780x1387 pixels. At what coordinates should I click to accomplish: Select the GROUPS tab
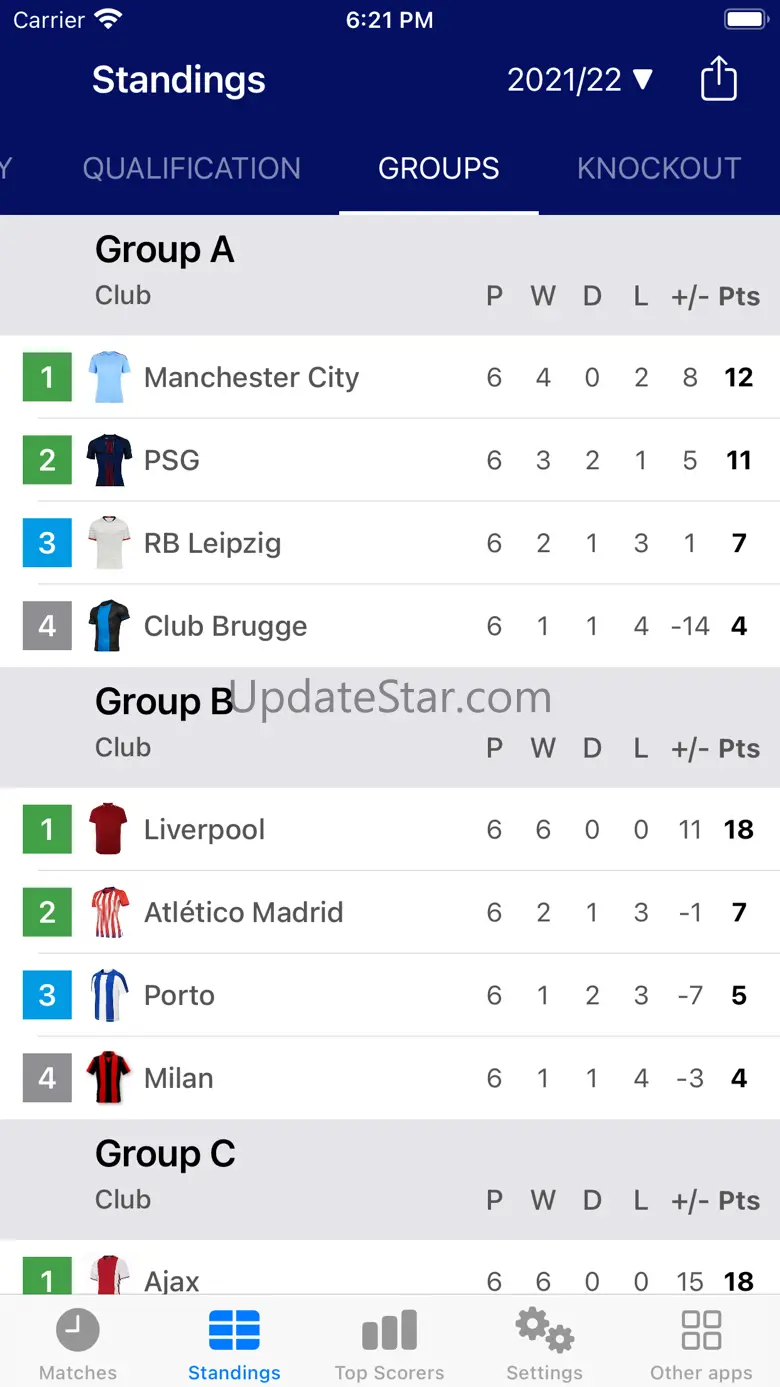click(438, 168)
